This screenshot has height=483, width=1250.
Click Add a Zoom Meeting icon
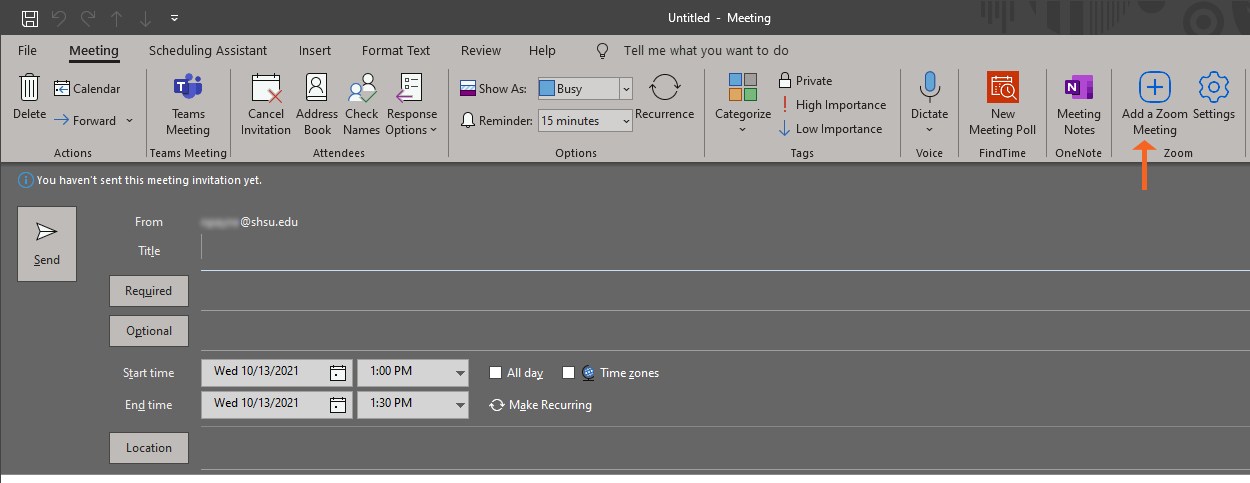click(x=1154, y=88)
